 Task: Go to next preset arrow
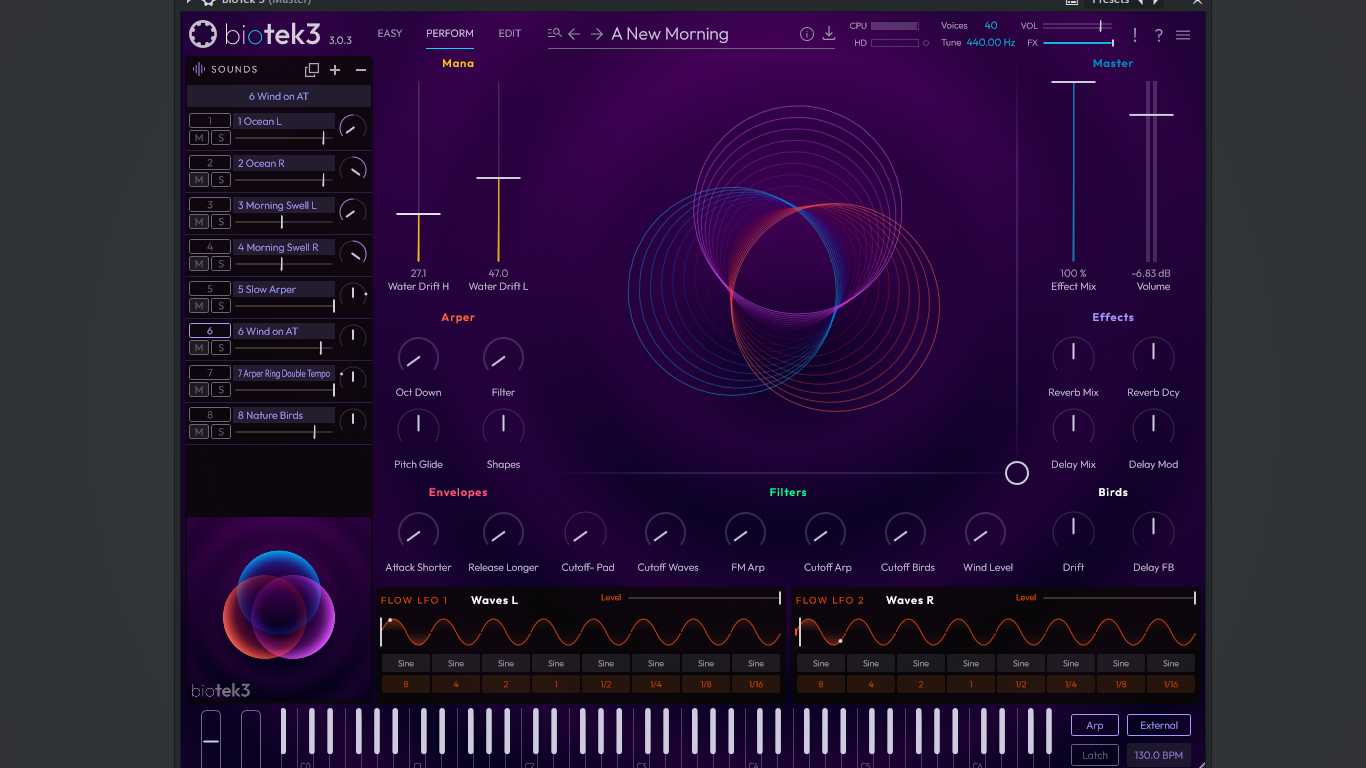(597, 34)
